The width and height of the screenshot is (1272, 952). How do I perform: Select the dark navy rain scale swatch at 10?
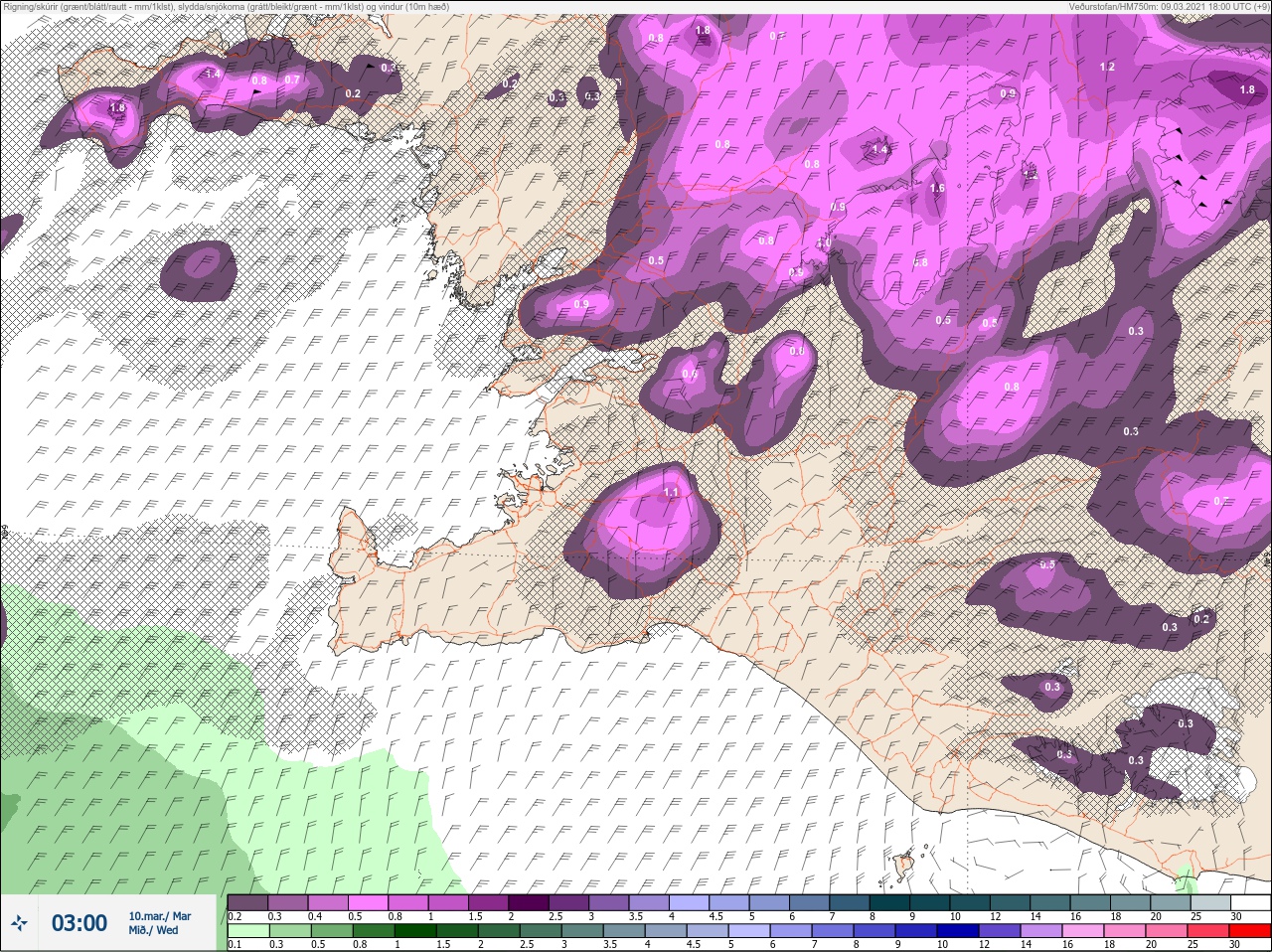tap(958, 930)
